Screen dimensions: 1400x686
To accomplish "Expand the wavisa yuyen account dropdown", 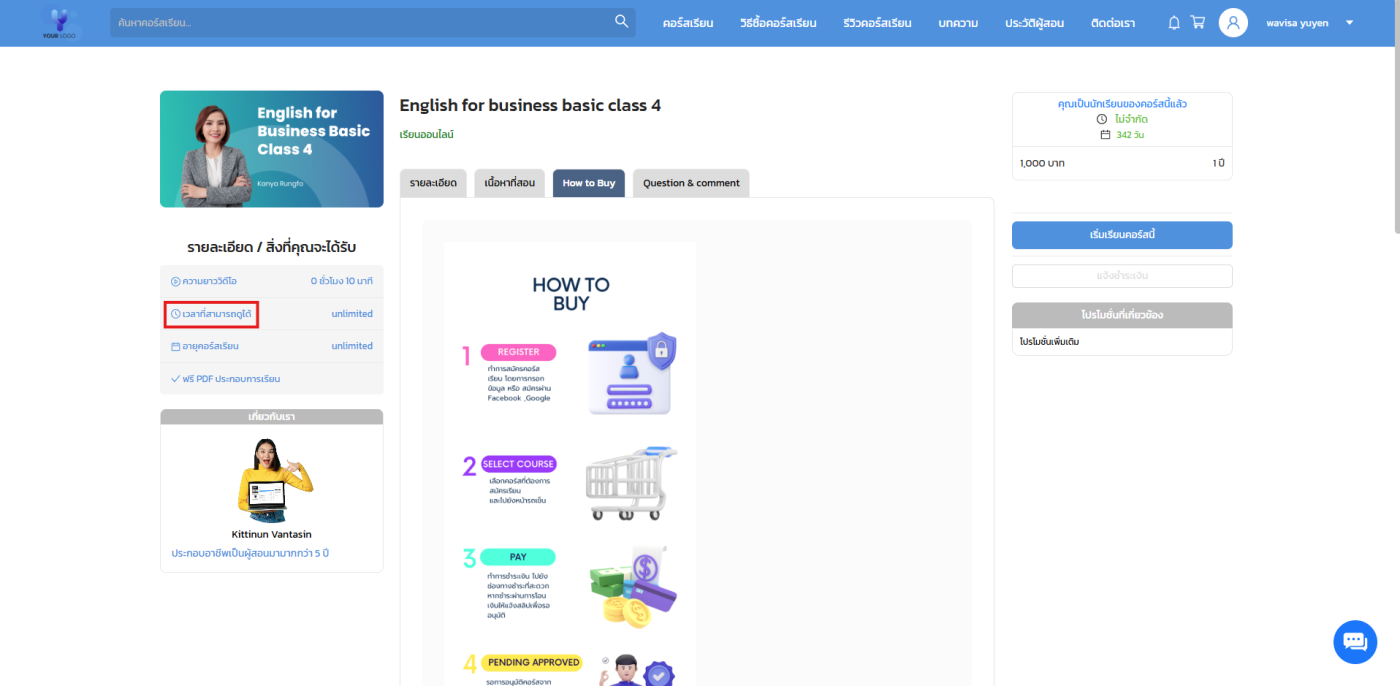I will pos(1349,23).
